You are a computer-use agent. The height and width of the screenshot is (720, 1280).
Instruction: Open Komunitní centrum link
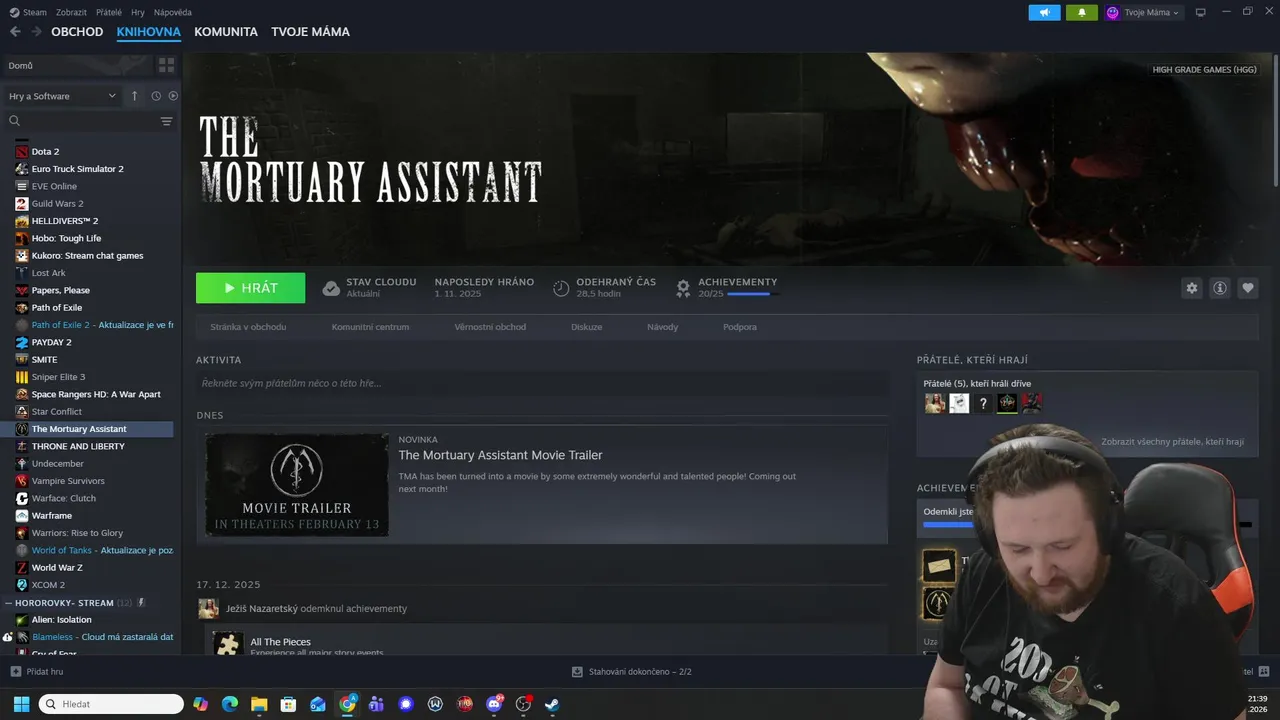pyautogui.click(x=370, y=327)
